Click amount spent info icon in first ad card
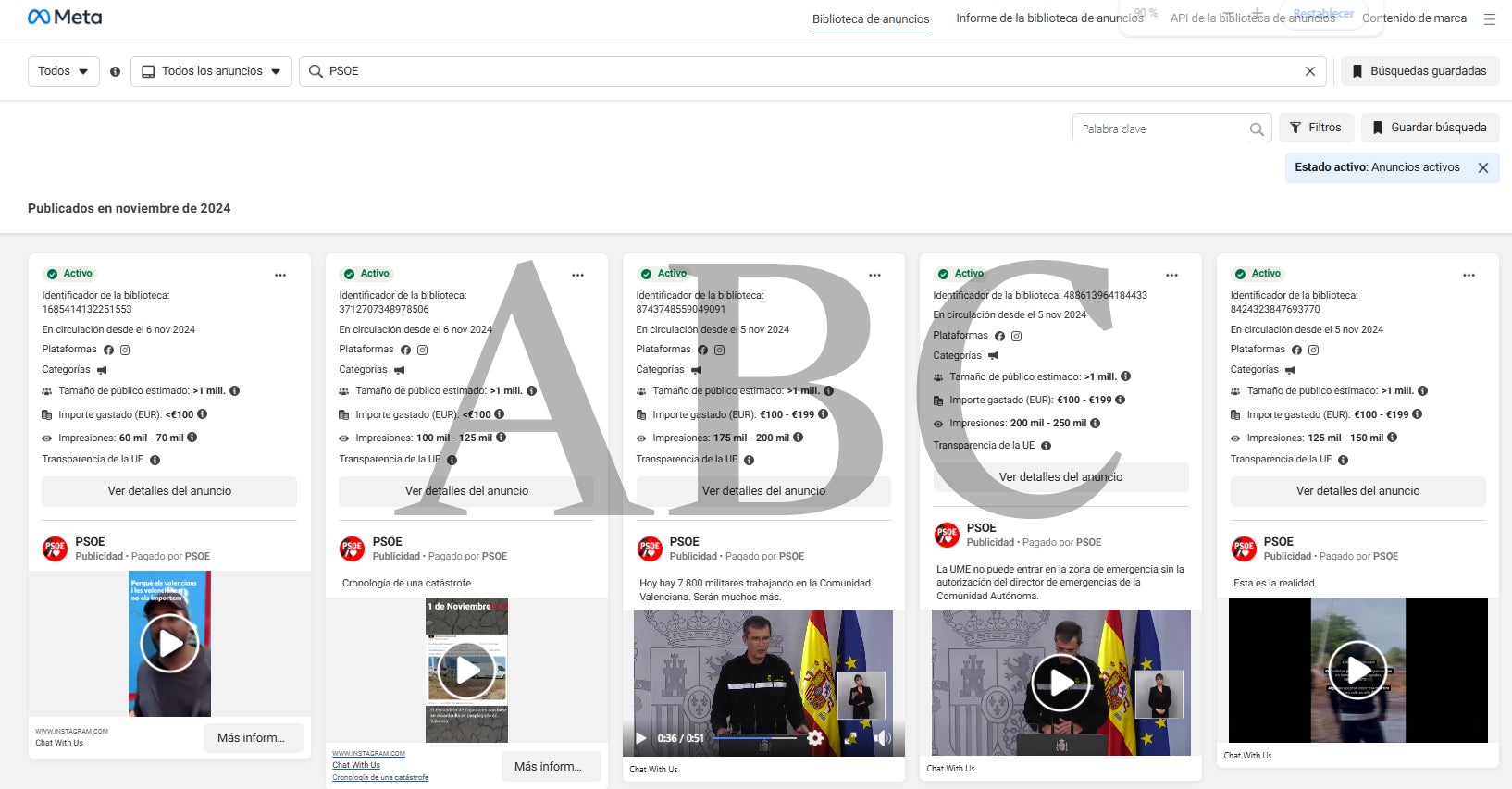Image resolution: width=1512 pixels, height=789 pixels. (x=202, y=414)
